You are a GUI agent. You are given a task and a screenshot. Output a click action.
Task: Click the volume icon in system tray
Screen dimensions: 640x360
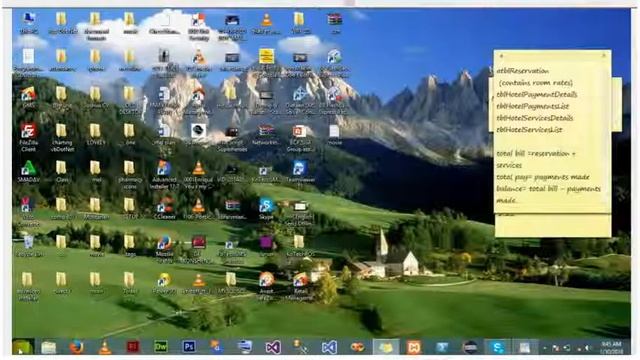(x=588, y=348)
